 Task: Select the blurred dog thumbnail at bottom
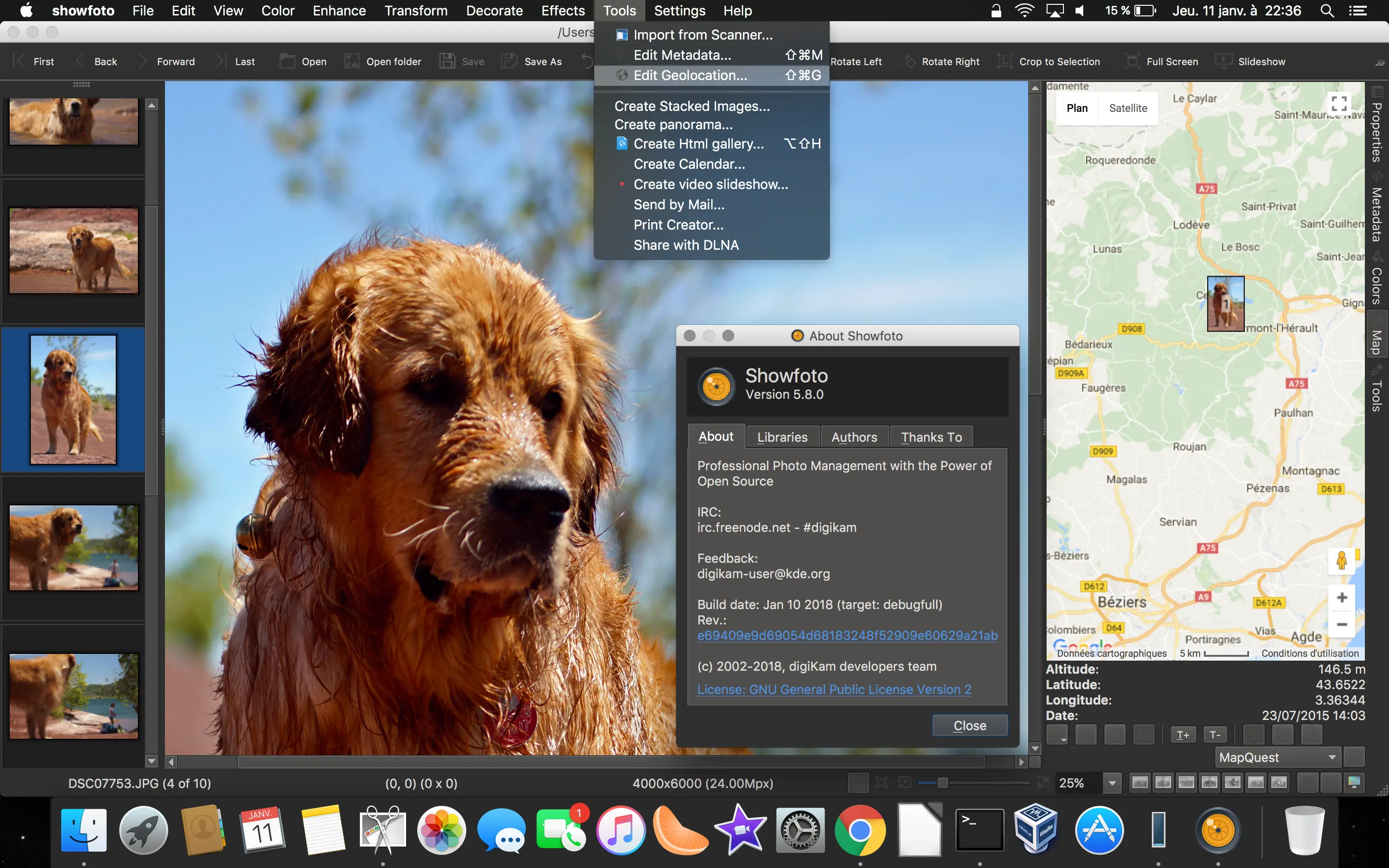(x=73, y=696)
